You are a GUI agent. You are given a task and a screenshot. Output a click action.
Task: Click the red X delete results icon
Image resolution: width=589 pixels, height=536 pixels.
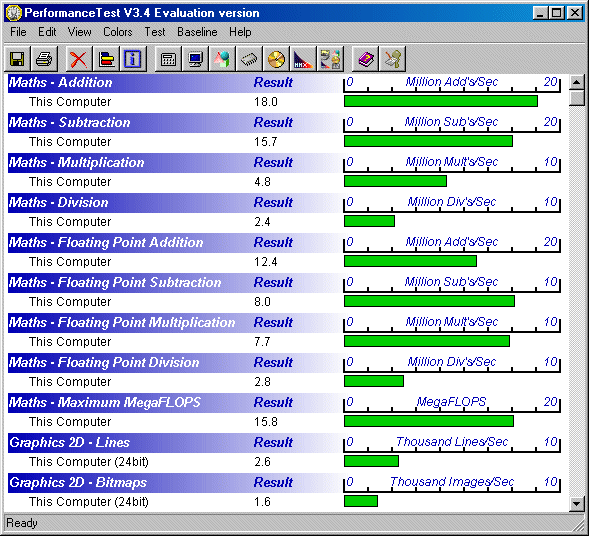(x=79, y=59)
